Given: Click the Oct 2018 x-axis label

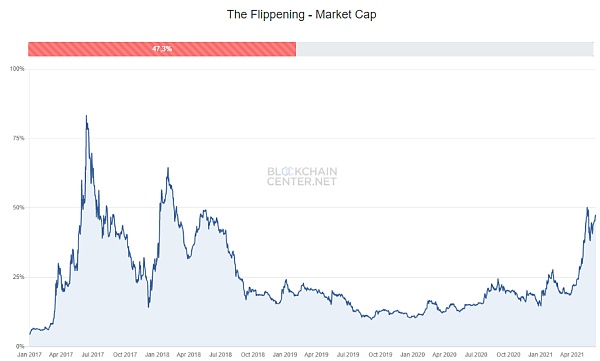Looking at the screenshot, I should tap(253, 355).
